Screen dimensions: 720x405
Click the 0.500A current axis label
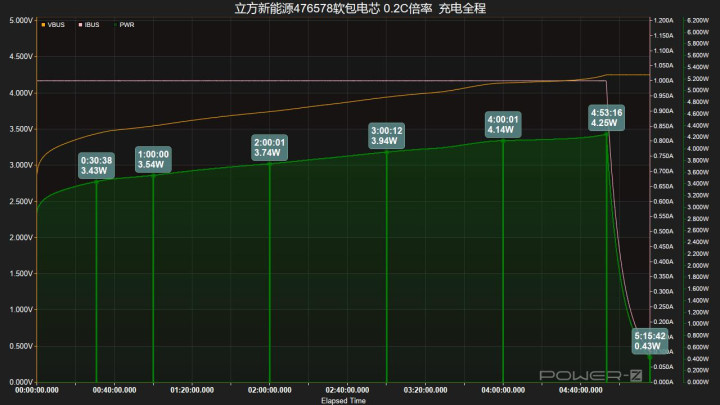coord(663,231)
